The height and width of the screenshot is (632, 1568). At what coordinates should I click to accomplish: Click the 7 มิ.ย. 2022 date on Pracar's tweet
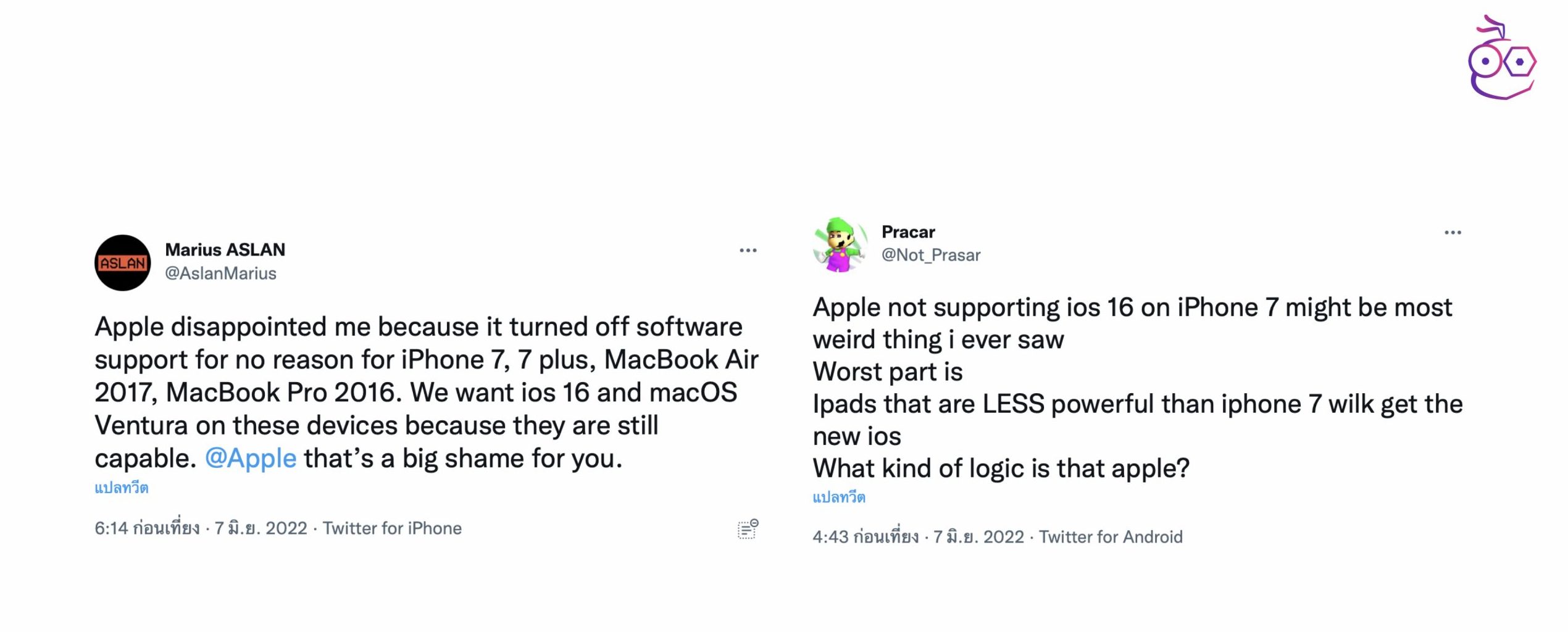point(978,537)
